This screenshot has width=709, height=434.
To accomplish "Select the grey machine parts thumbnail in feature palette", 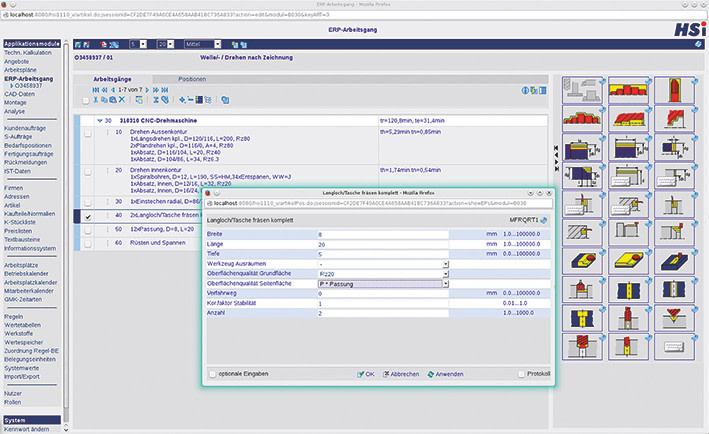I will point(582,90).
